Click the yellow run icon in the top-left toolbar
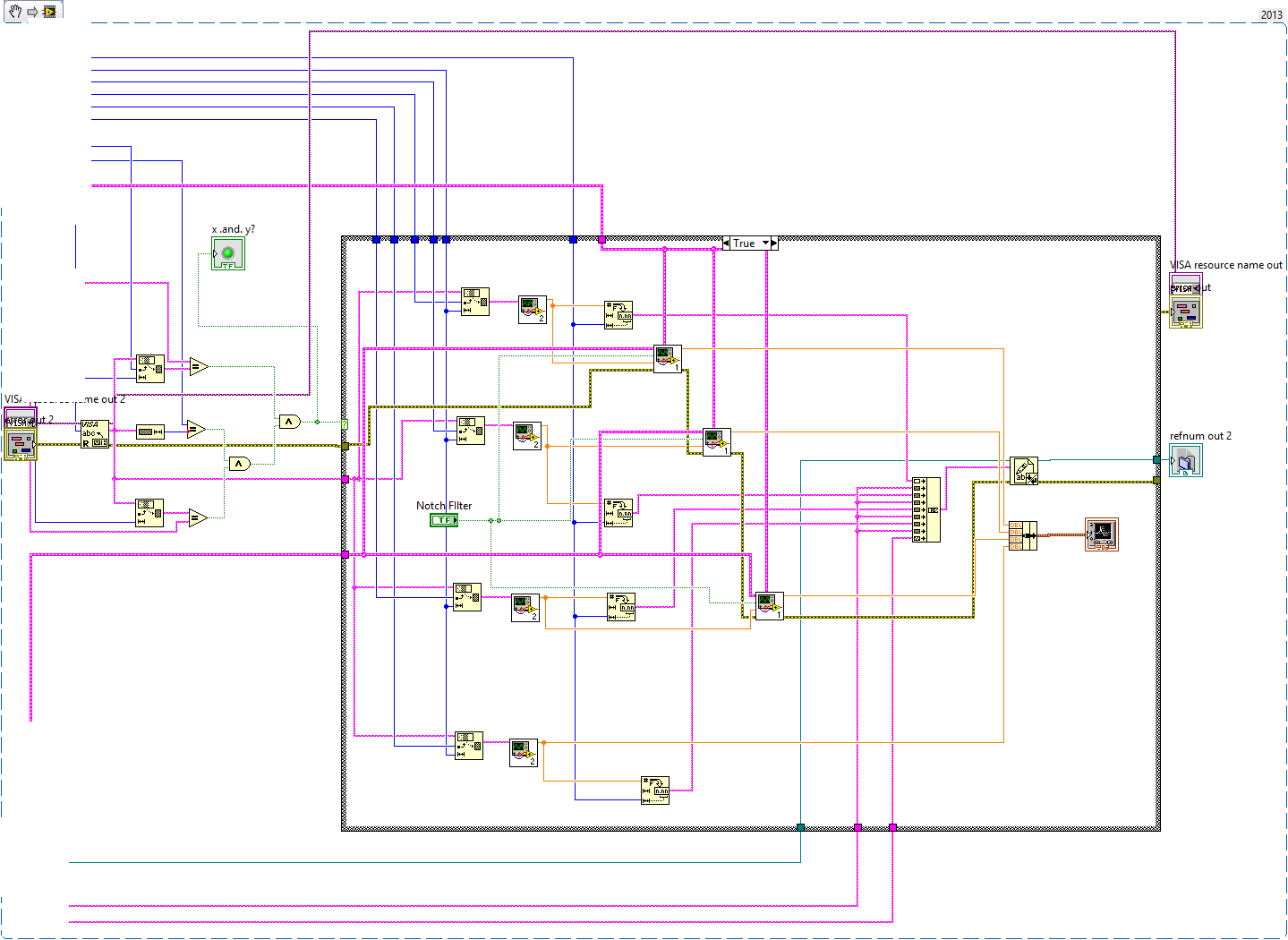This screenshot has width=1288, height=940. (x=48, y=12)
